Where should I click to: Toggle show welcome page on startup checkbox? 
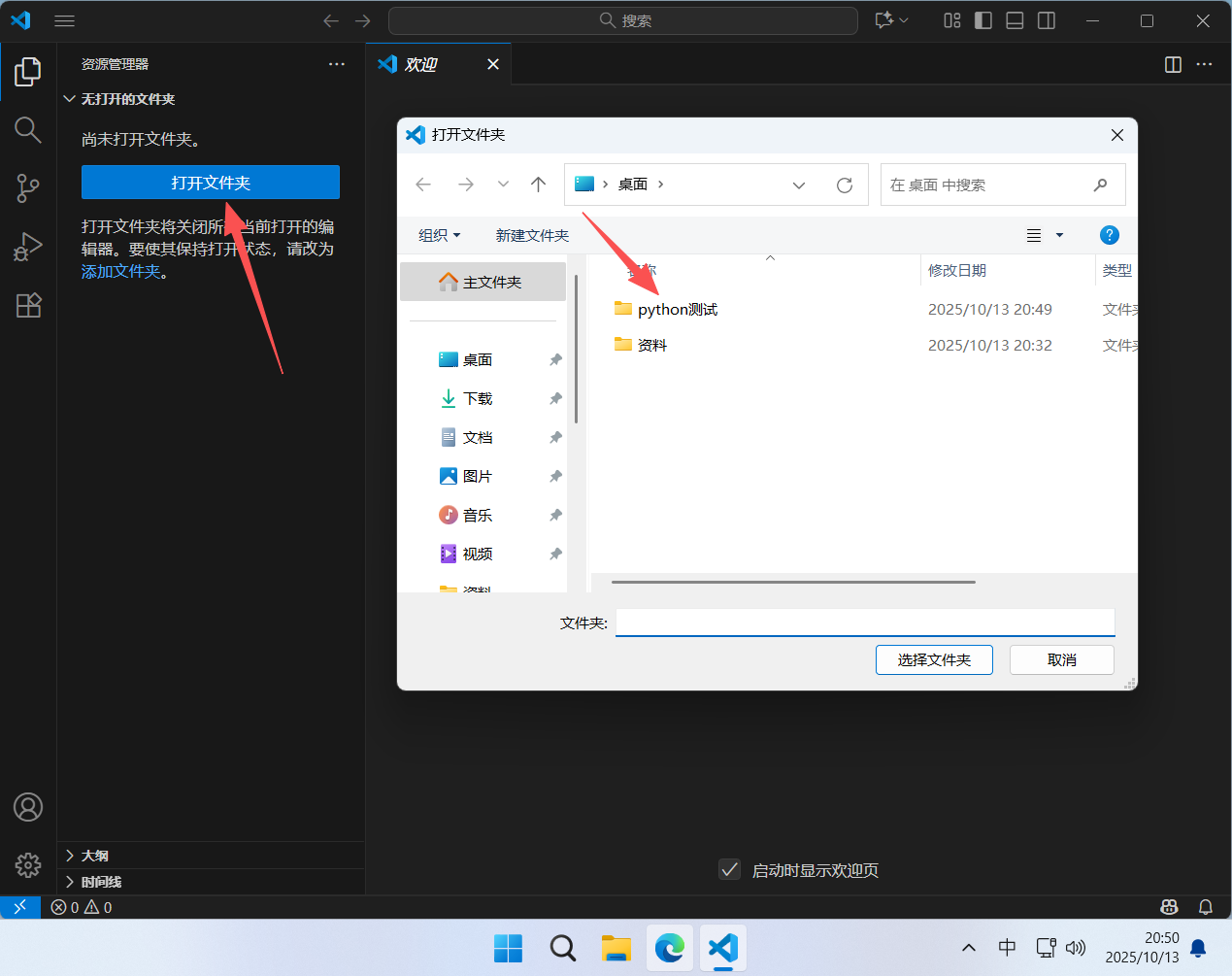click(730, 869)
